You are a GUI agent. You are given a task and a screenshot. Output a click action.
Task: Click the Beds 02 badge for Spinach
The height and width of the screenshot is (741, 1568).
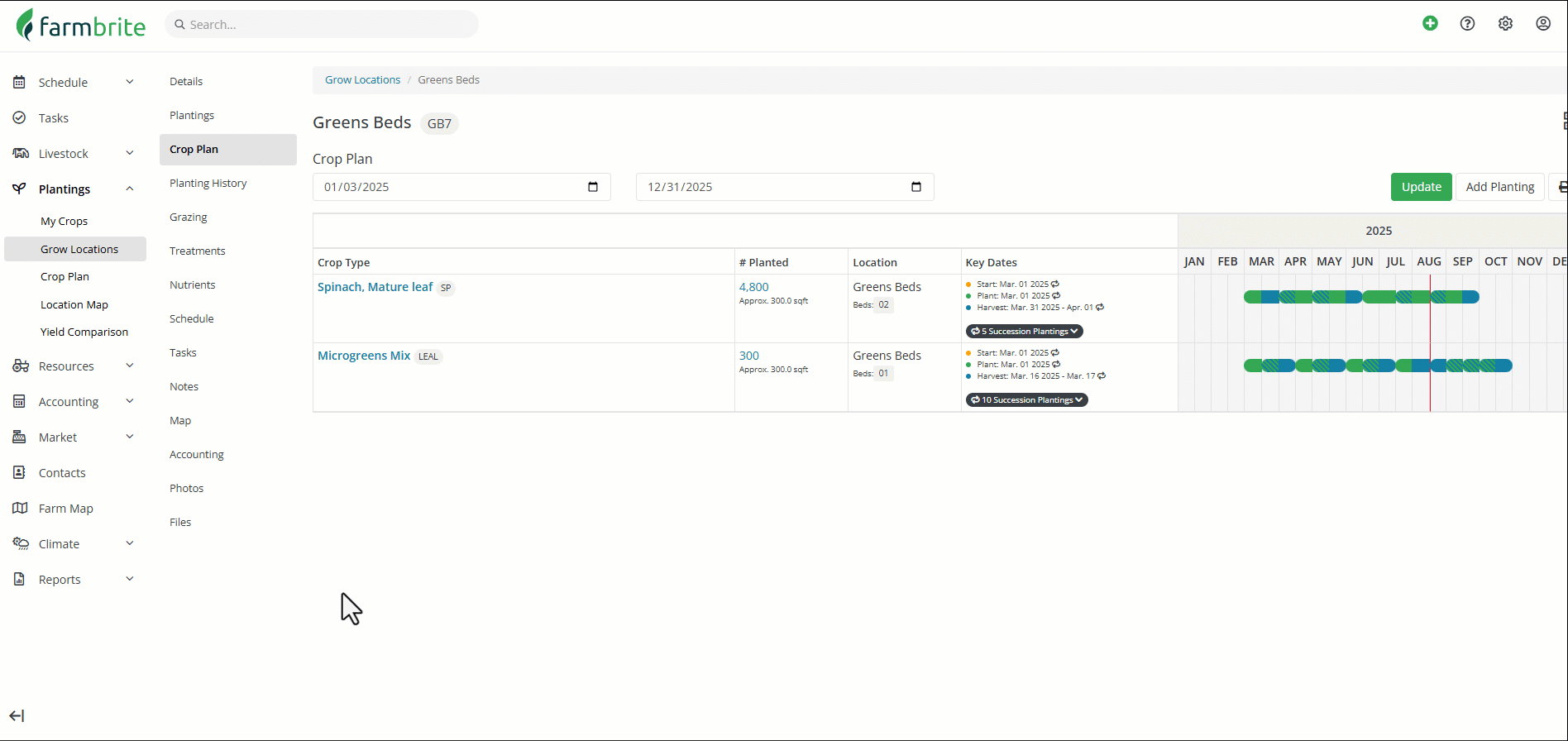[883, 304]
